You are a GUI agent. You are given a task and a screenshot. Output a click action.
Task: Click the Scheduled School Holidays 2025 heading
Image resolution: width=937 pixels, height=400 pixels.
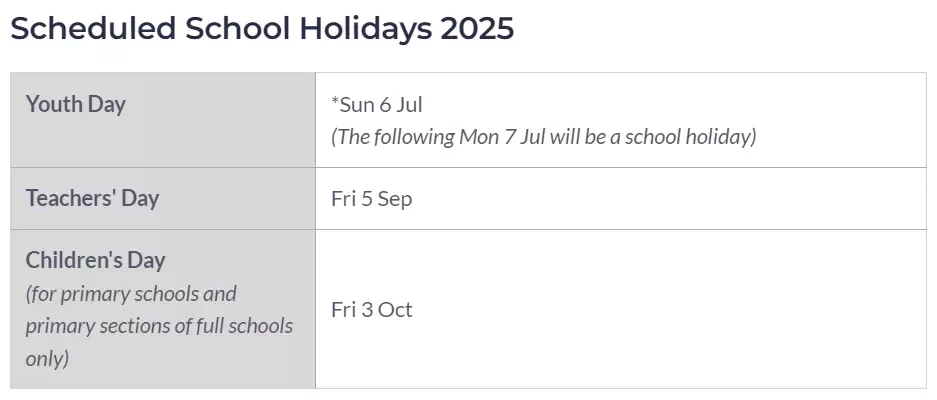click(x=262, y=29)
